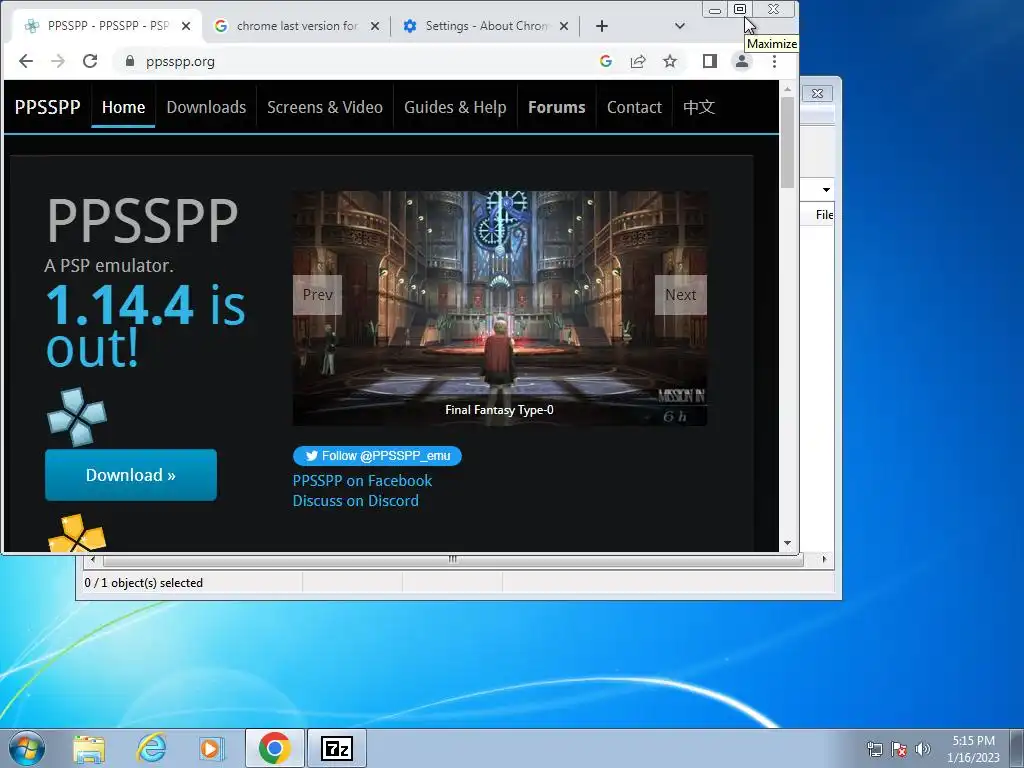
Task: Click the volume speaker tray icon
Action: (x=923, y=749)
